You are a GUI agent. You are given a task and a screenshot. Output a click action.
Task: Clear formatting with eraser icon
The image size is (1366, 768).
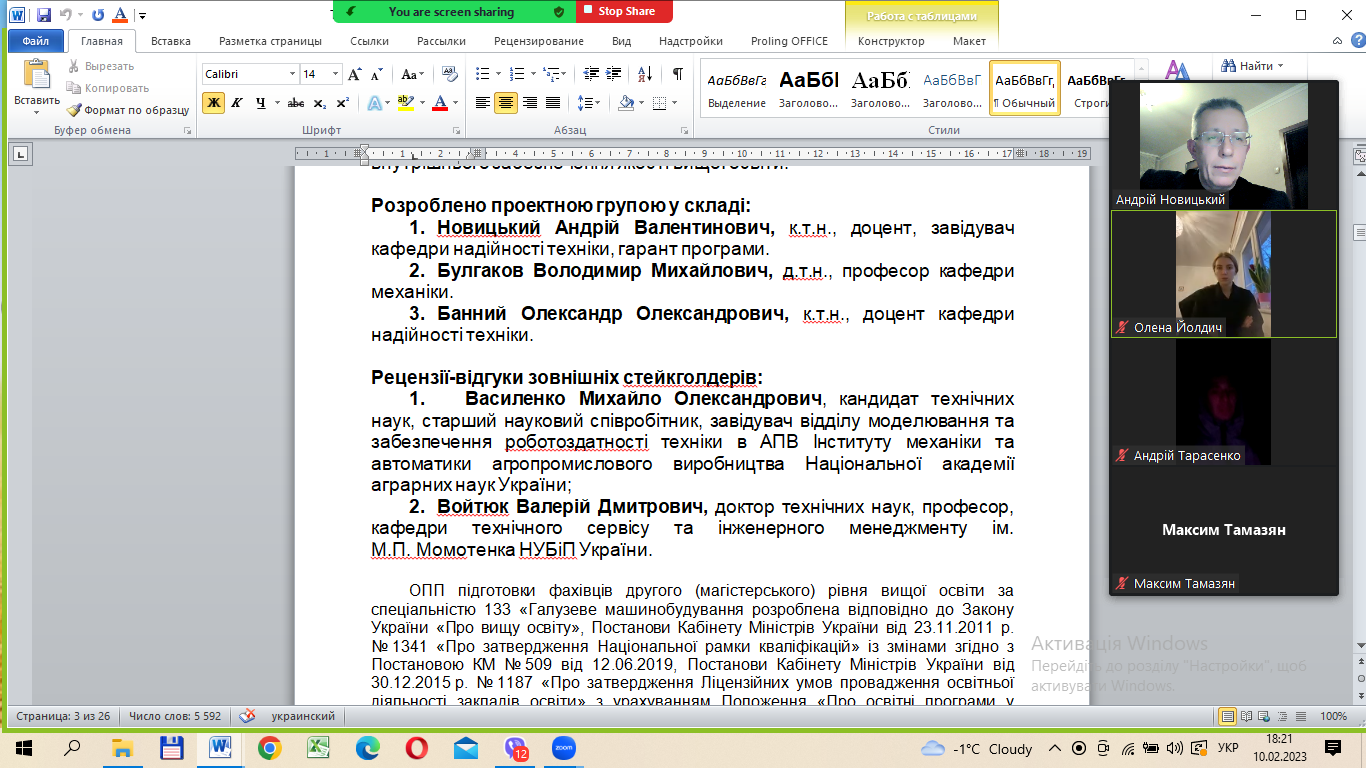(449, 74)
